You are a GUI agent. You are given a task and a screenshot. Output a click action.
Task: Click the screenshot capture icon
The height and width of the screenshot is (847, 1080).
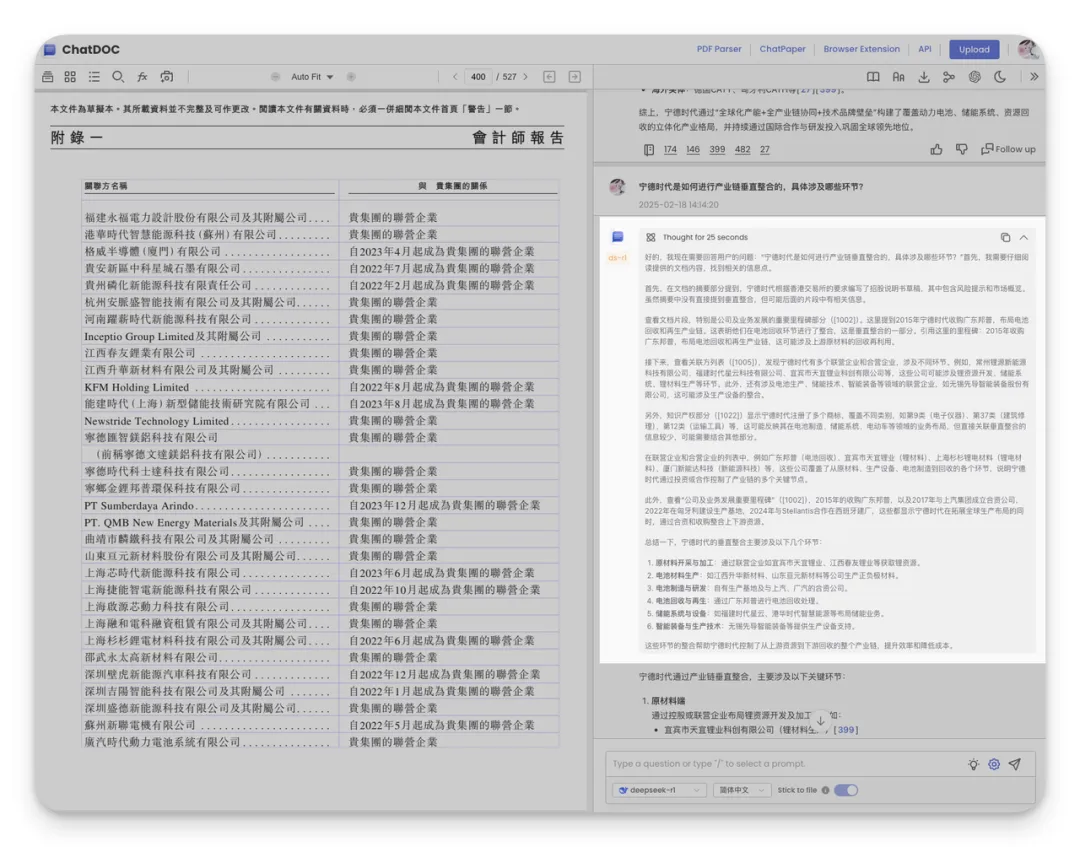pyautogui.click(x=167, y=76)
